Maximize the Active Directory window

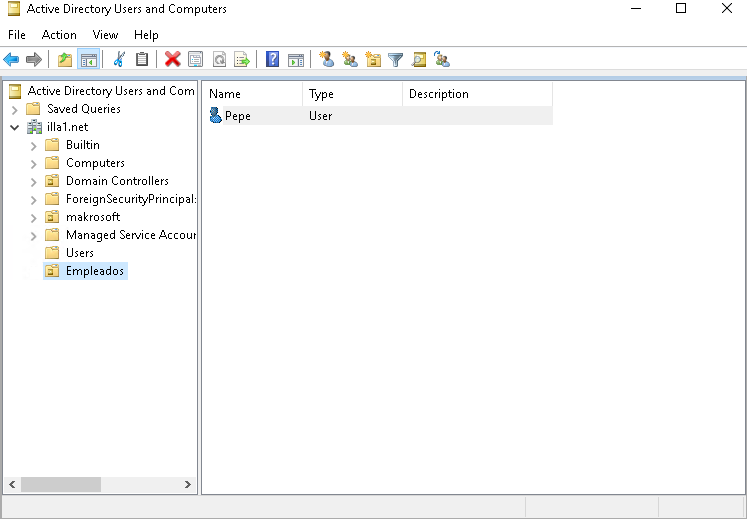(681, 8)
